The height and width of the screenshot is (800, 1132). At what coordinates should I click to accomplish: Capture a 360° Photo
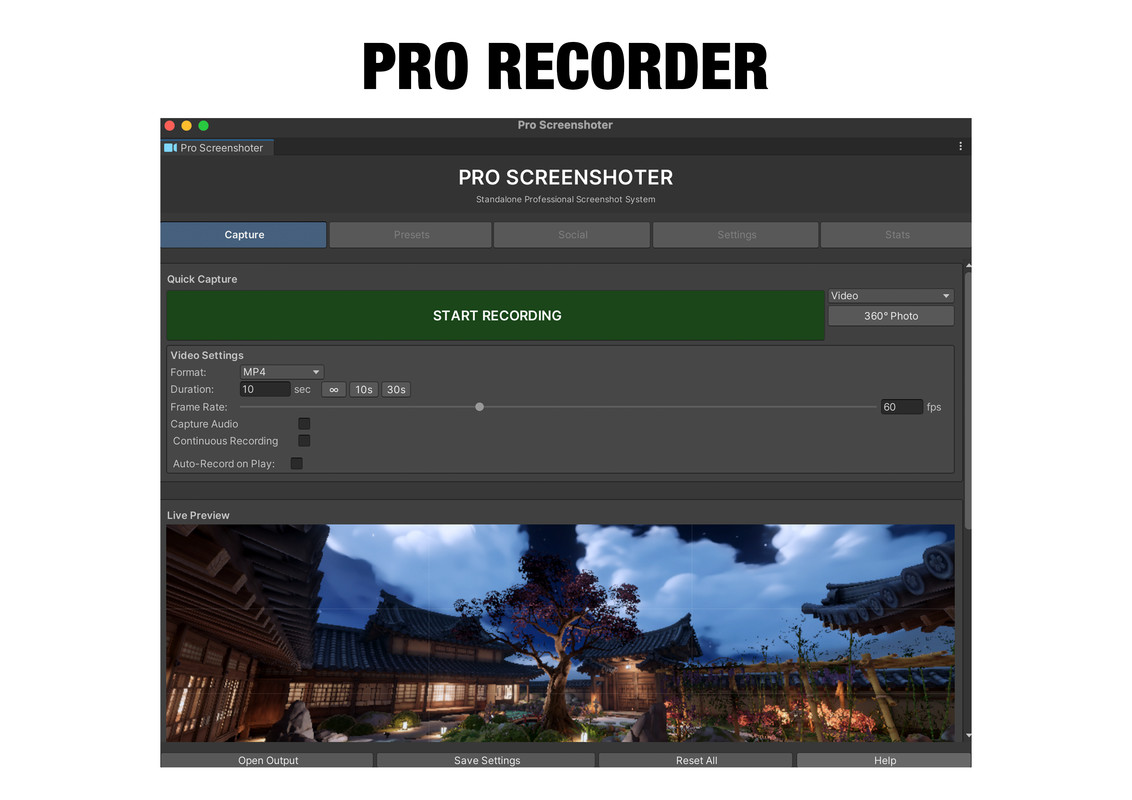pos(890,315)
